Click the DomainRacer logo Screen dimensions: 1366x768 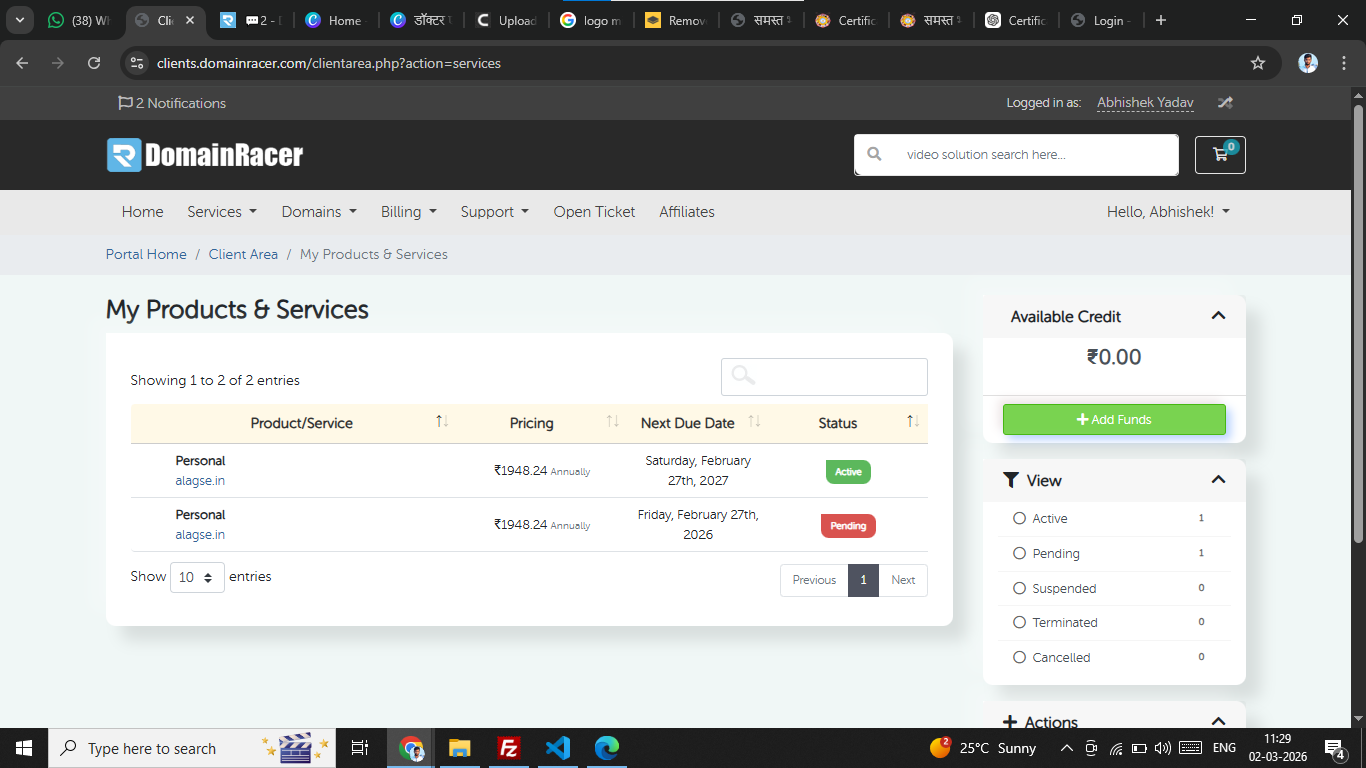tap(205, 155)
